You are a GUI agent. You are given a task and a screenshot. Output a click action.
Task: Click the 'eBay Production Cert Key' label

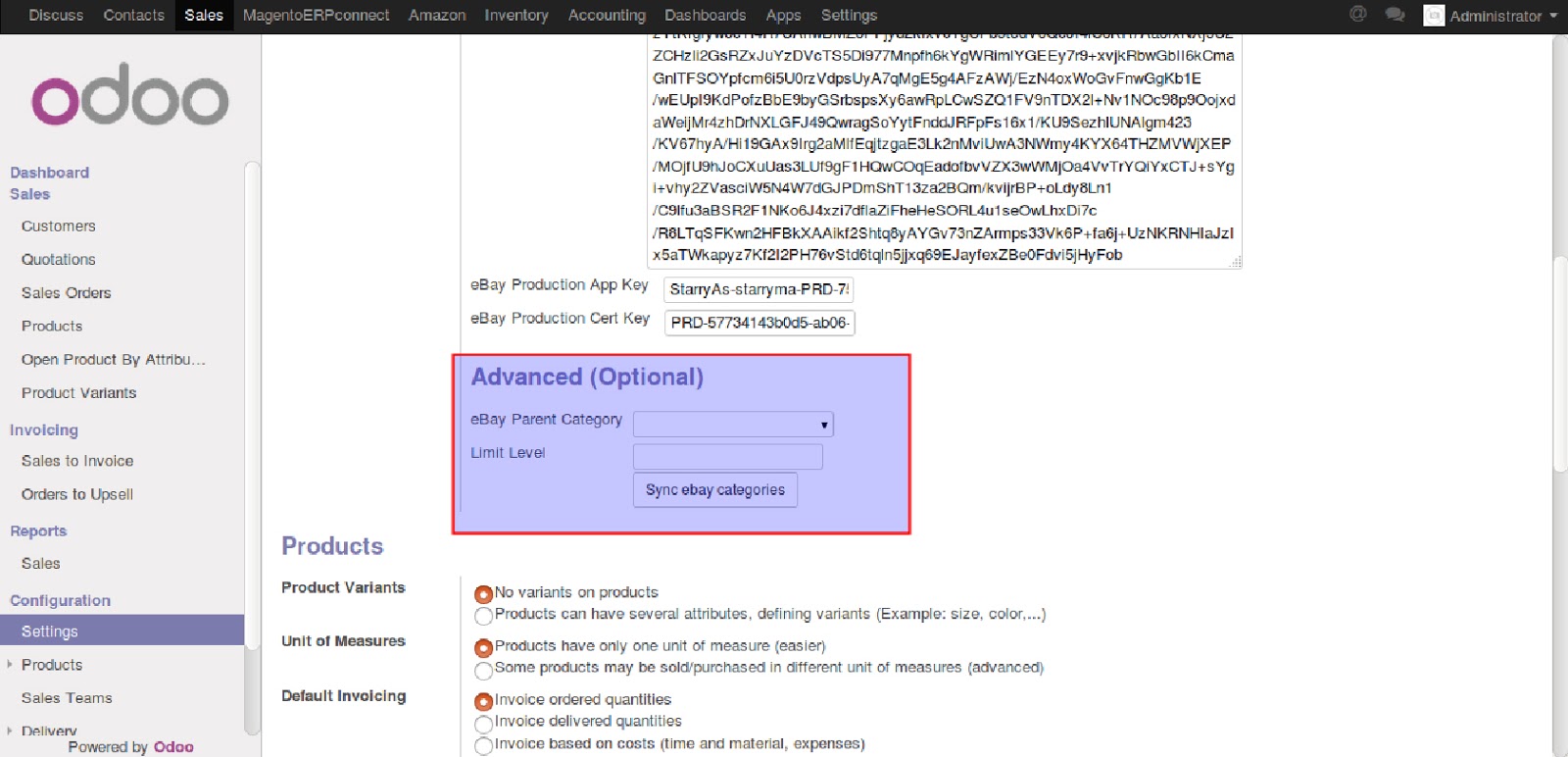pos(560,319)
